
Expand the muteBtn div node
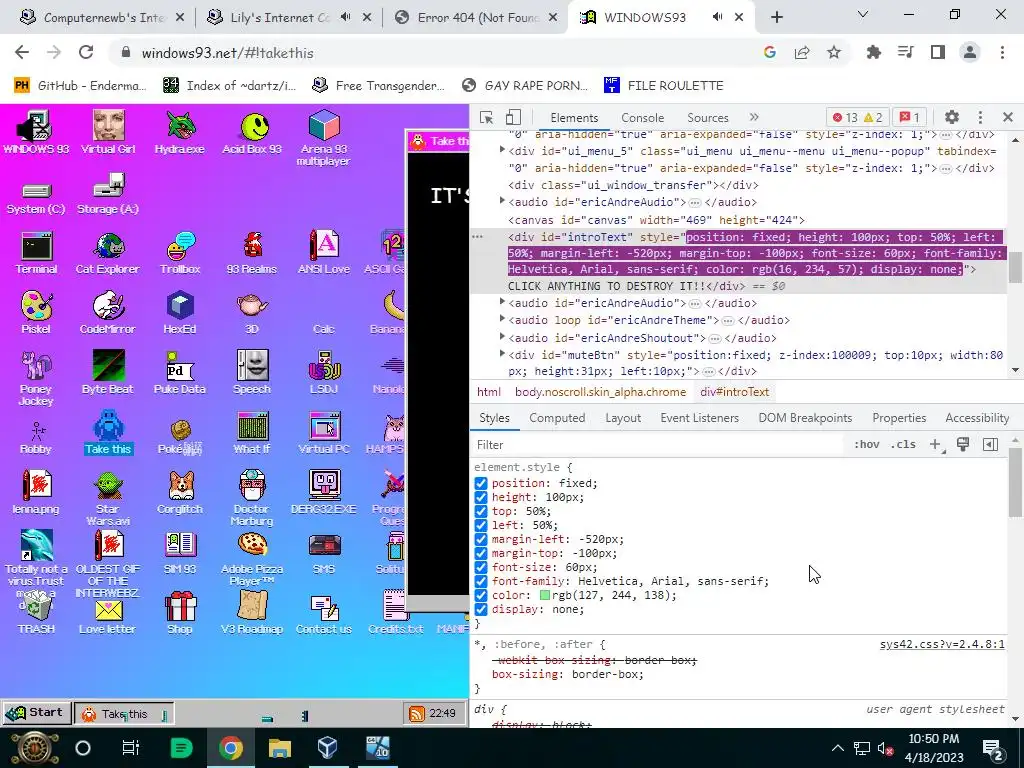pyautogui.click(x=502, y=354)
